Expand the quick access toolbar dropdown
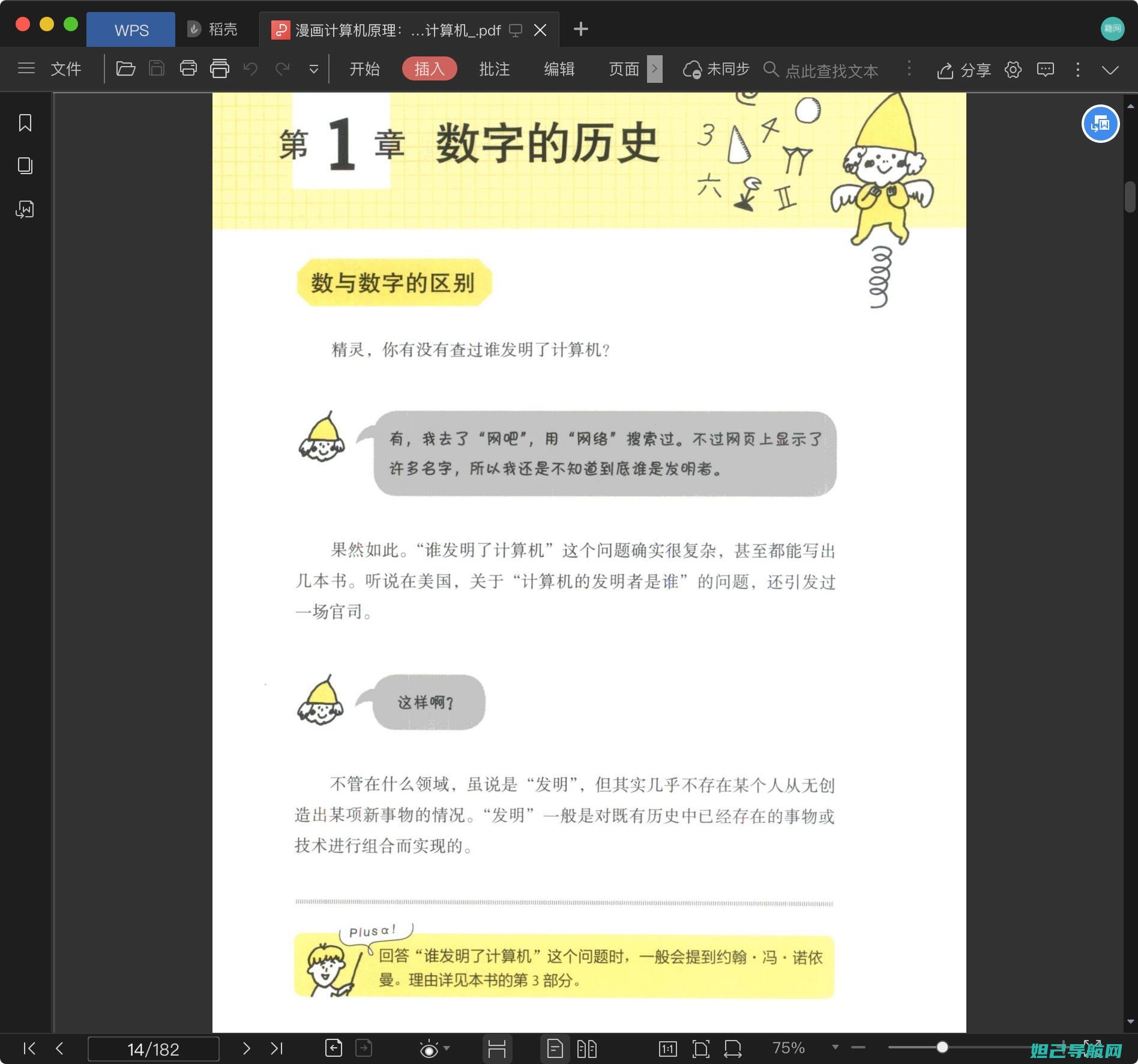This screenshot has width=1138, height=1064. click(x=313, y=70)
